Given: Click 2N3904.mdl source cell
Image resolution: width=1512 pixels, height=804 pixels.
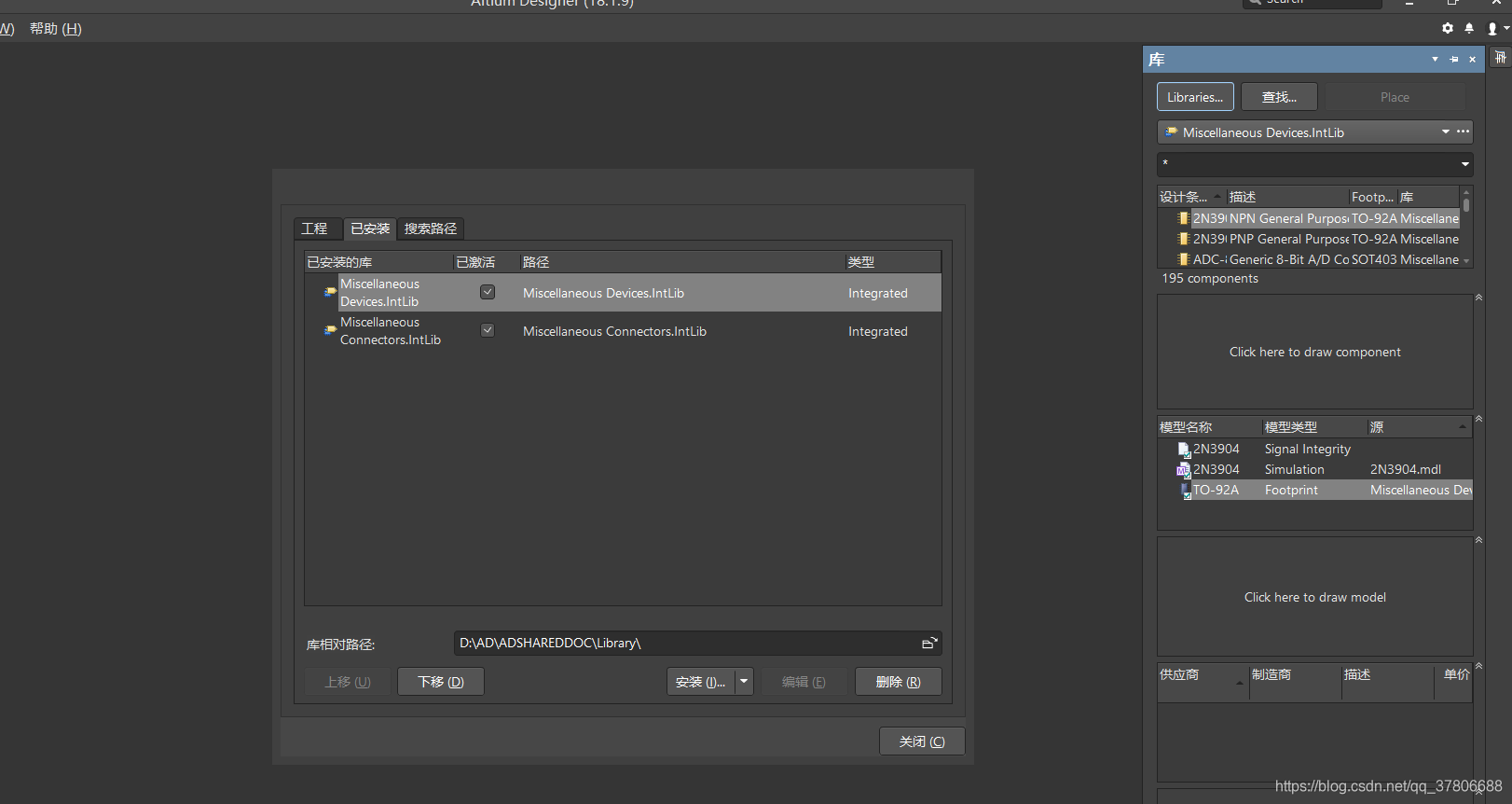Looking at the screenshot, I should tap(1406, 469).
